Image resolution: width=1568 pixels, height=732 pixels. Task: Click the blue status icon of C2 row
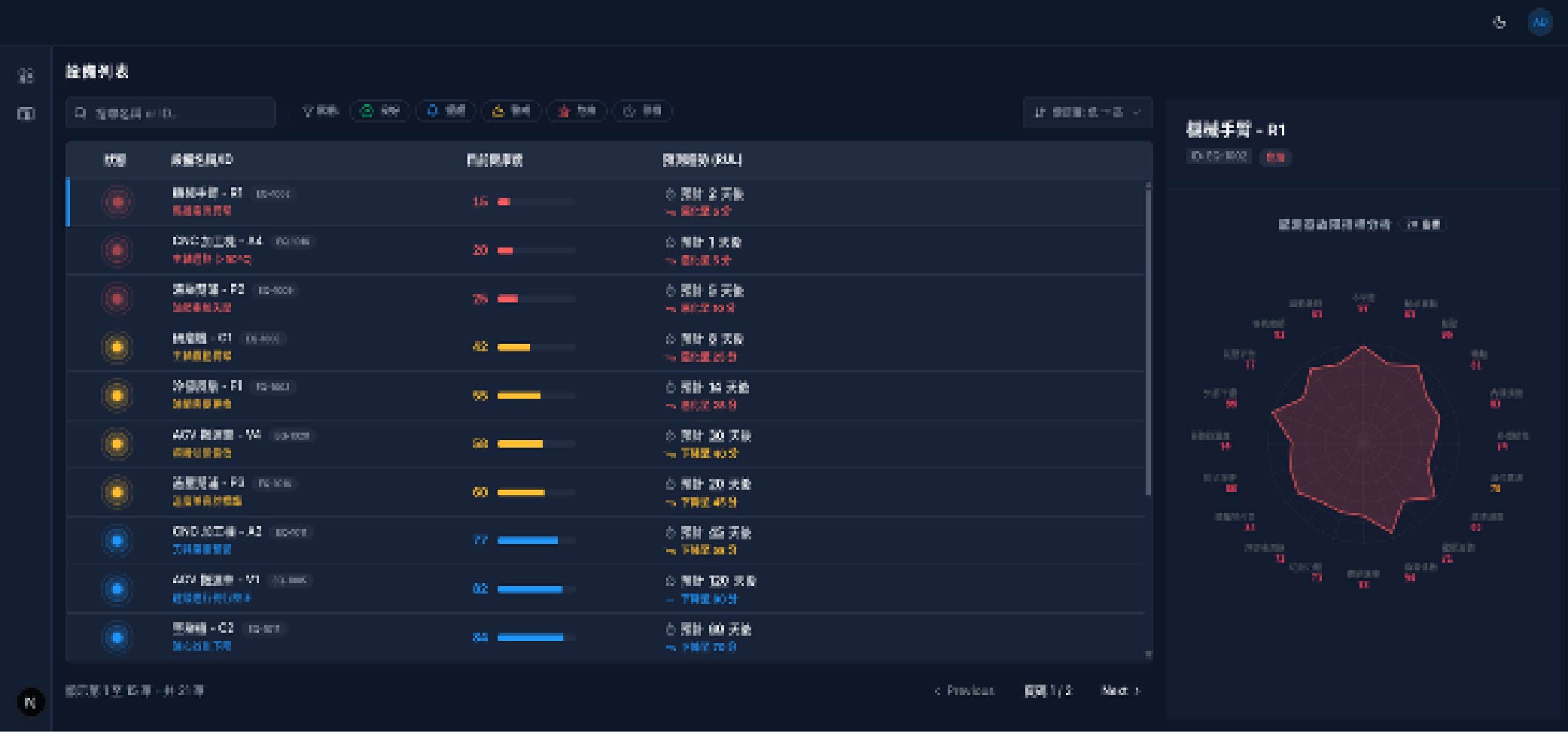pyautogui.click(x=117, y=637)
